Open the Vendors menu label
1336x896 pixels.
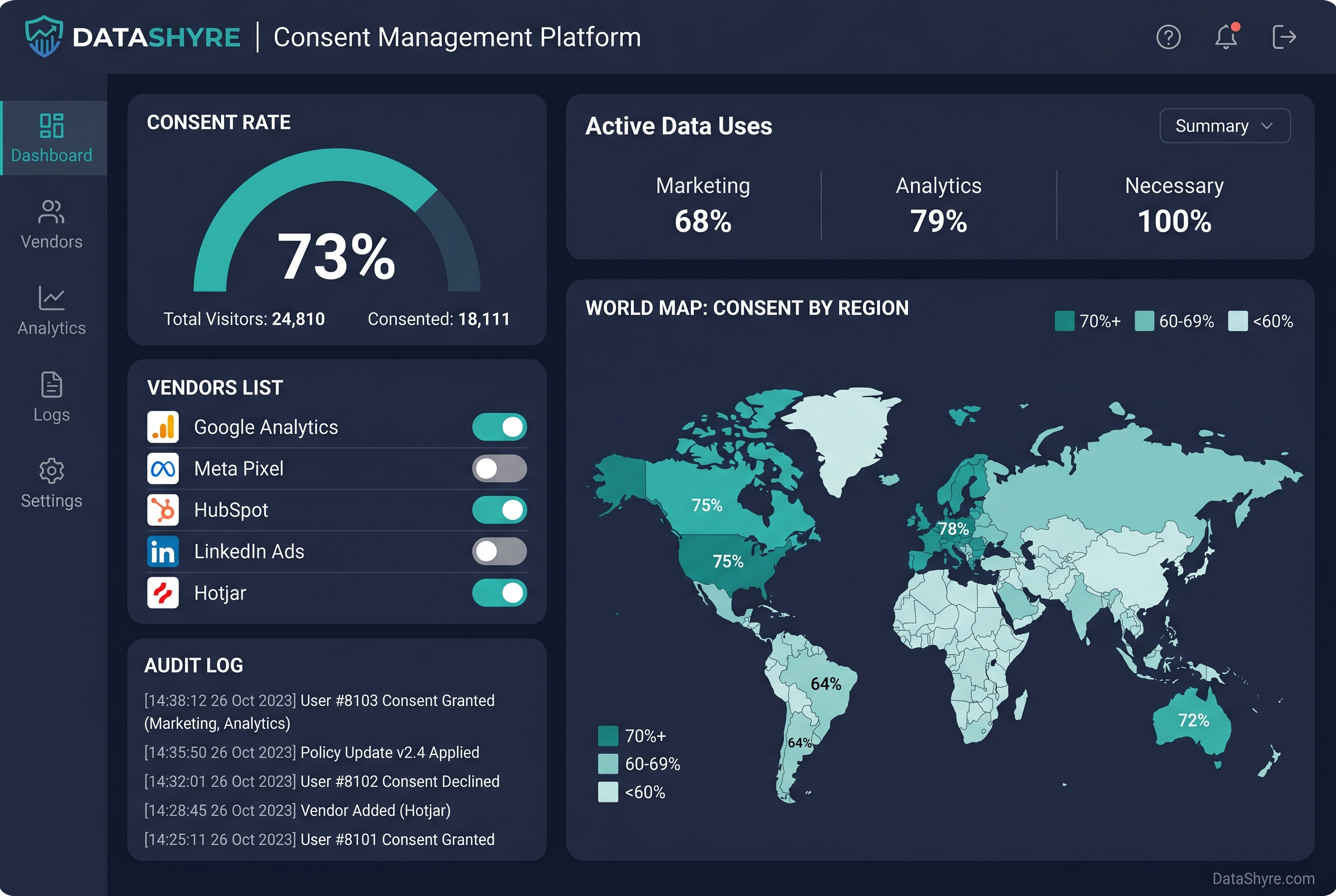point(51,242)
